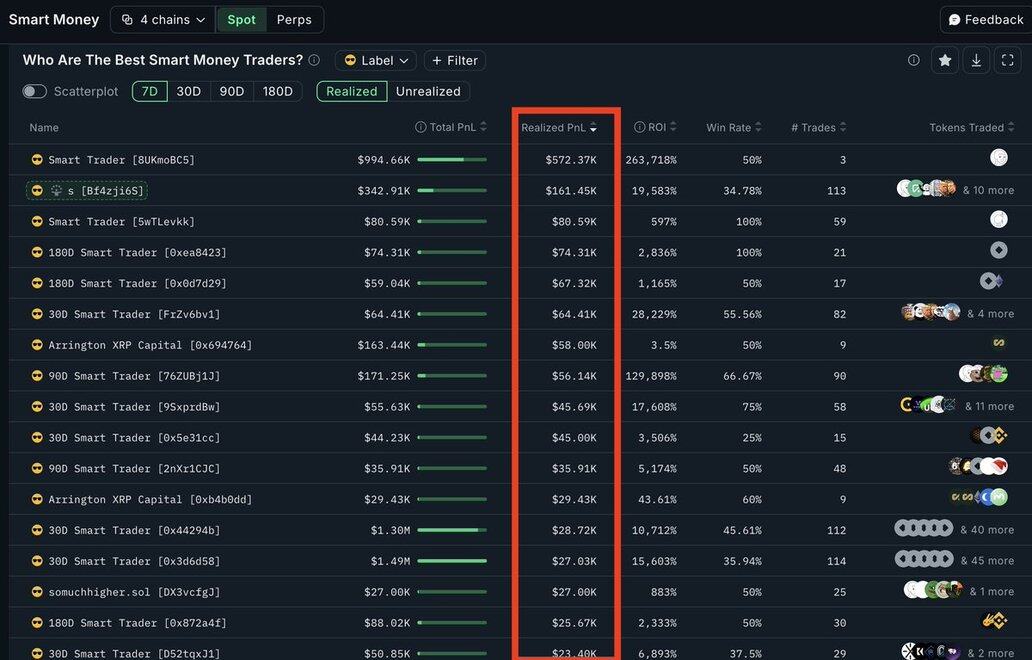Switch to the Perps tab
The image size is (1032, 660).
(294, 20)
